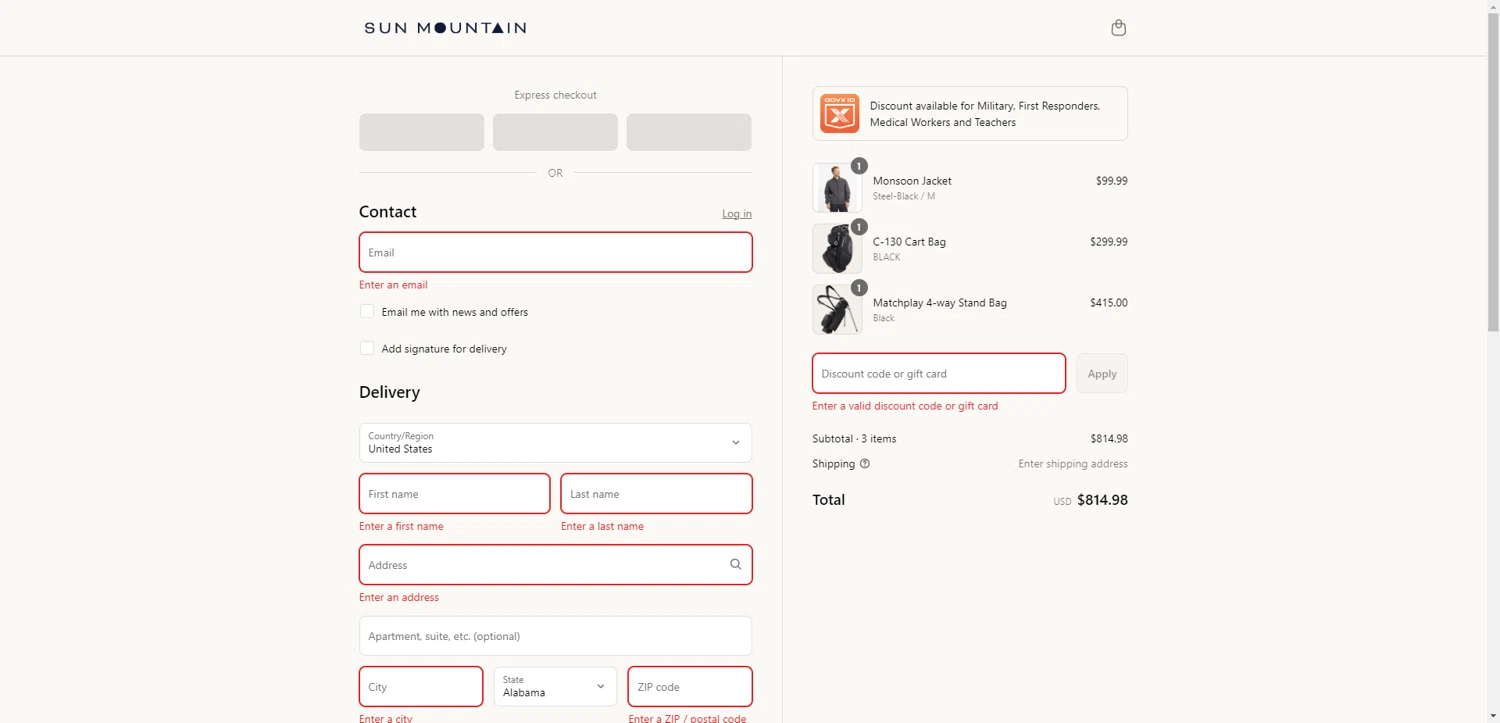Click the Matchplay 4-way Stand Bag name
Viewport: 1500px width, 723px height.
click(940, 303)
